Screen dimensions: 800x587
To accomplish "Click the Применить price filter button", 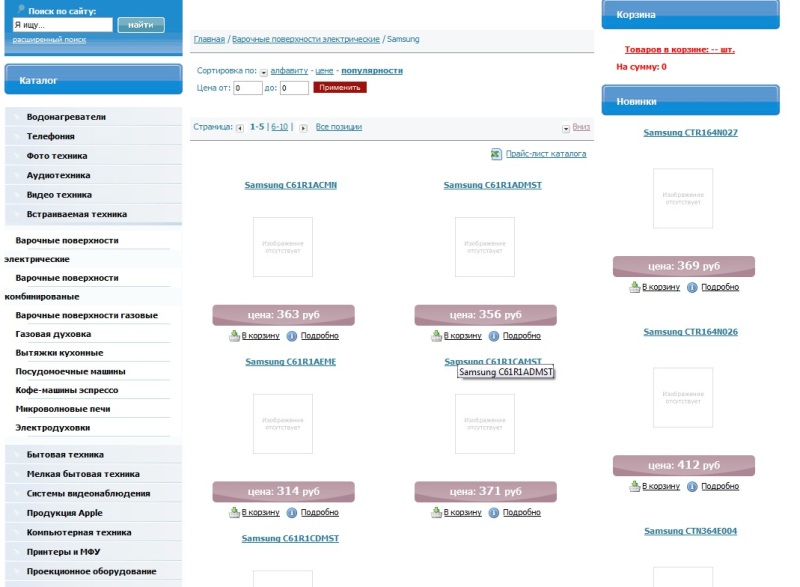I will pyautogui.click(x=340, y=87).
